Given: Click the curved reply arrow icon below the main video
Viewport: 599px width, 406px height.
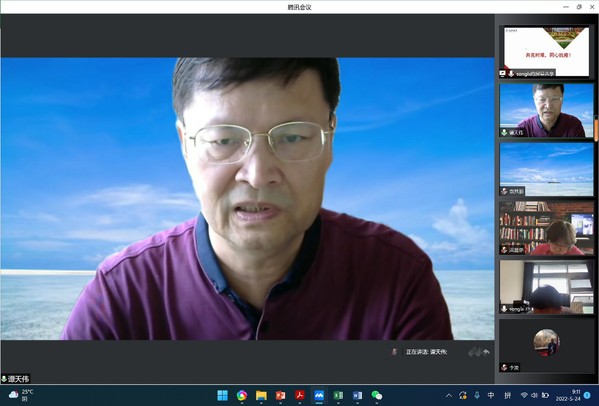Looking at the screenshot, I should (x=486, y=352).
